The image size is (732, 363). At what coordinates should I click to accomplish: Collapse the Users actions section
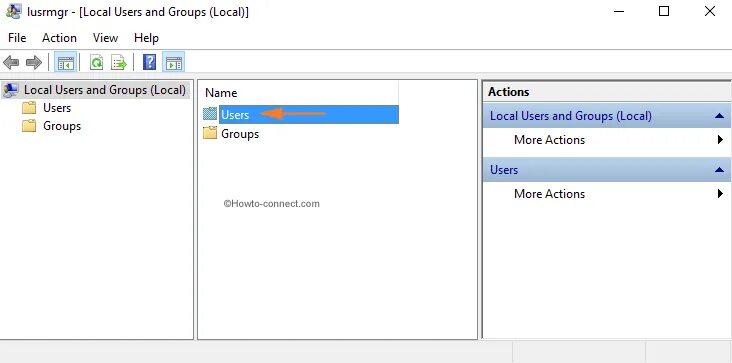point(719,170)
